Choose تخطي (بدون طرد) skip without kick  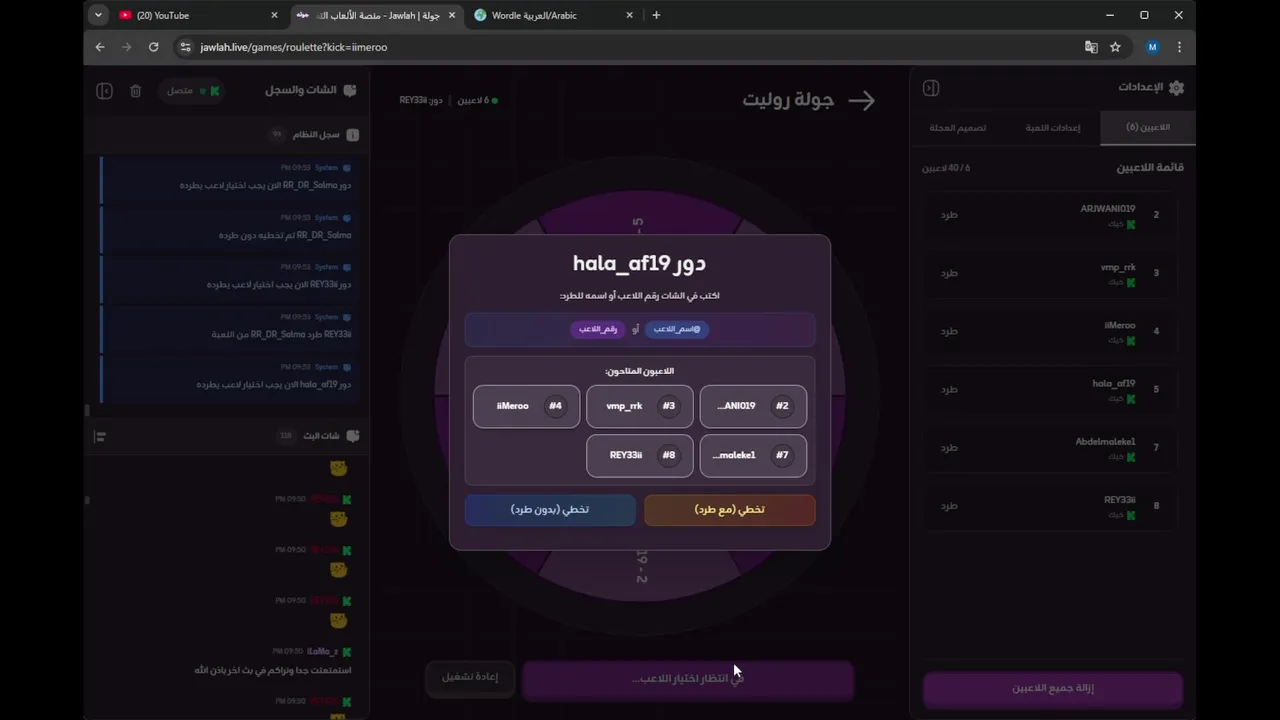pyautogui.click(x=550, y=510)
